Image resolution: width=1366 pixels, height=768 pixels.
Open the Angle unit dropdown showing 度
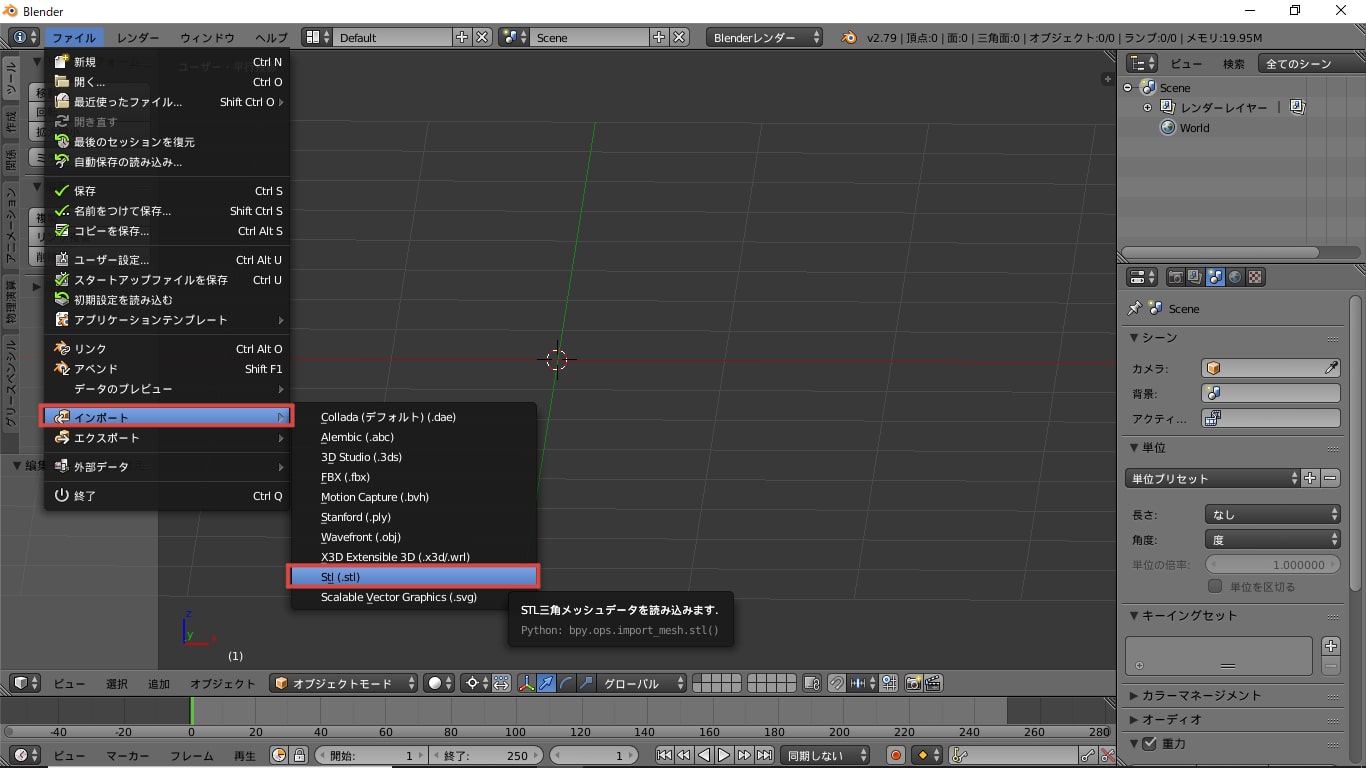[x=1272, y=539]
